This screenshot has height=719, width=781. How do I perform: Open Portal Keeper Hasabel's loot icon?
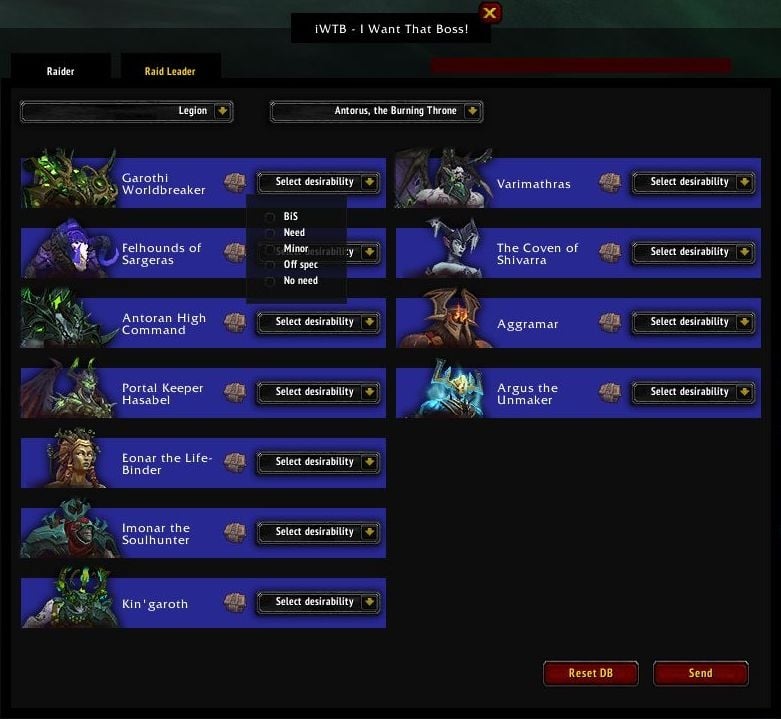pos(235,393)
